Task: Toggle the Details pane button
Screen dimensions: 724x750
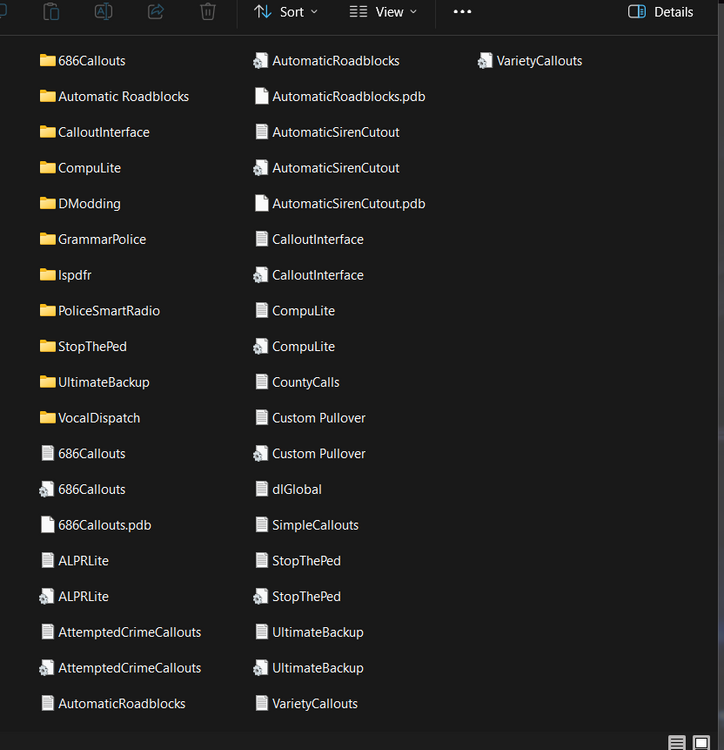Action: tap(660, 12)
